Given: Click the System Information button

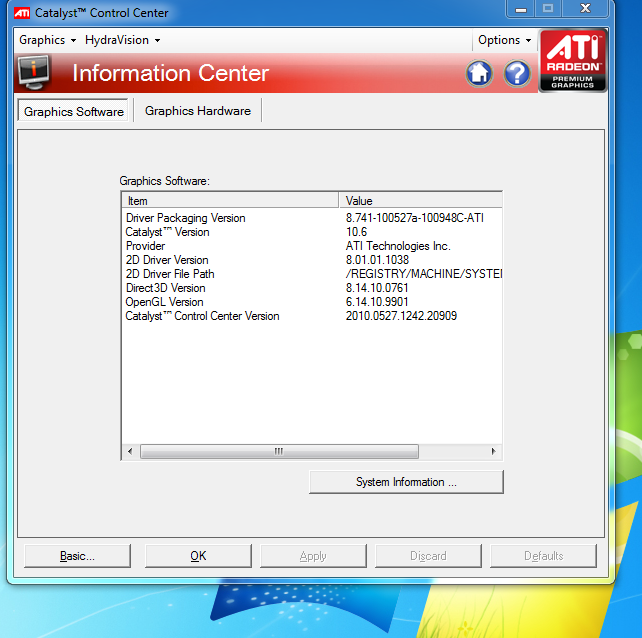Looking at the screenshot, I should coord(406,482).
